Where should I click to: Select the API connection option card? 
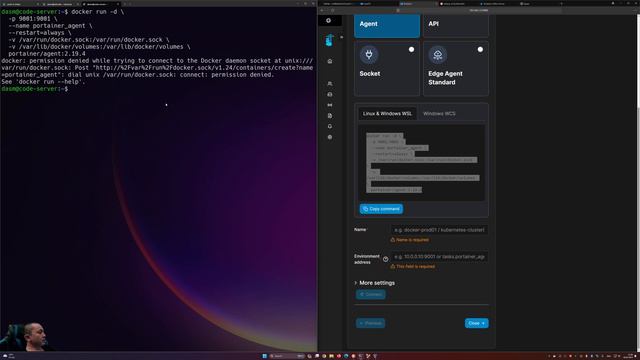[456, 26]
